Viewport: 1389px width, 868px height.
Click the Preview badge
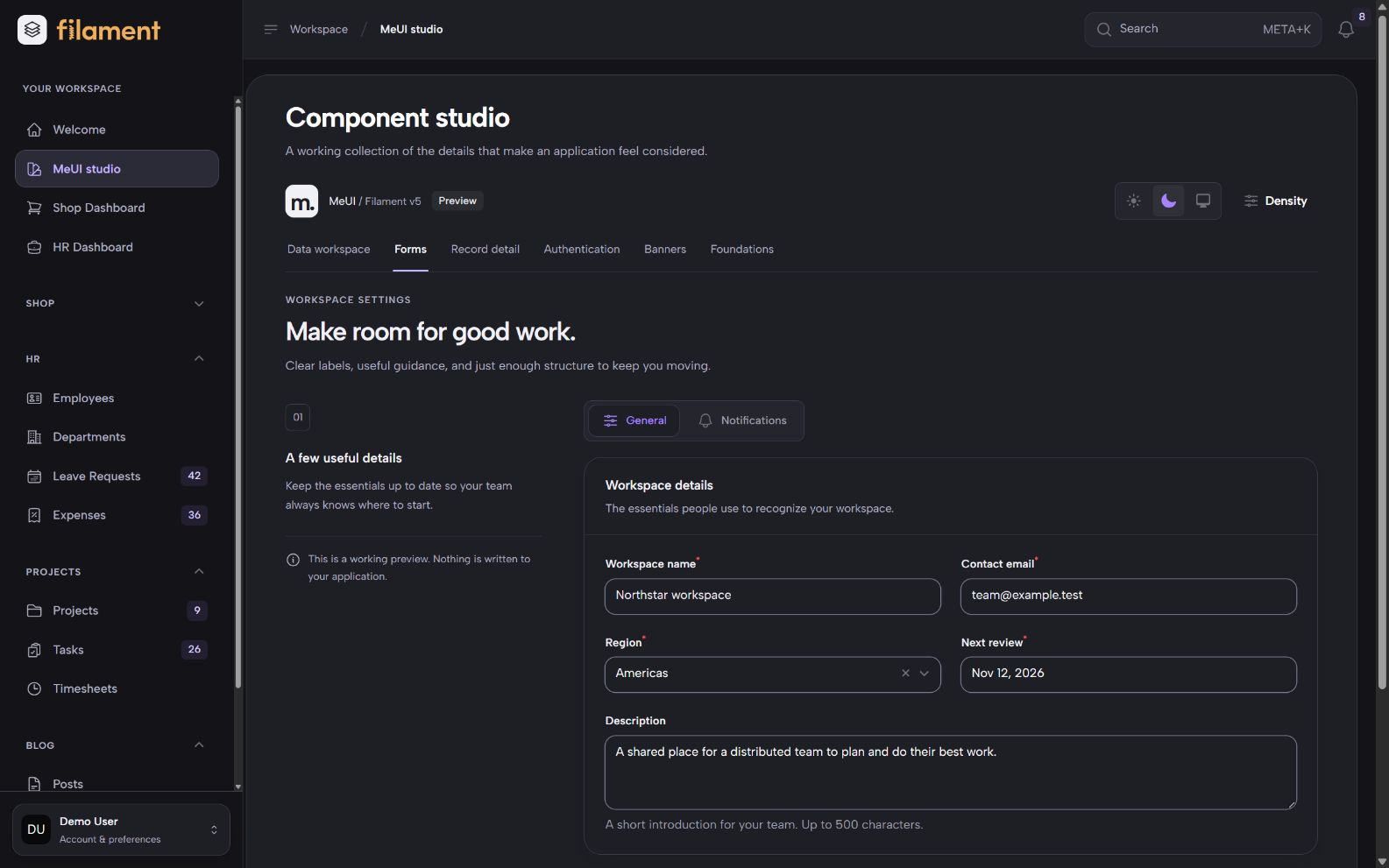click(x=457, y=201)
